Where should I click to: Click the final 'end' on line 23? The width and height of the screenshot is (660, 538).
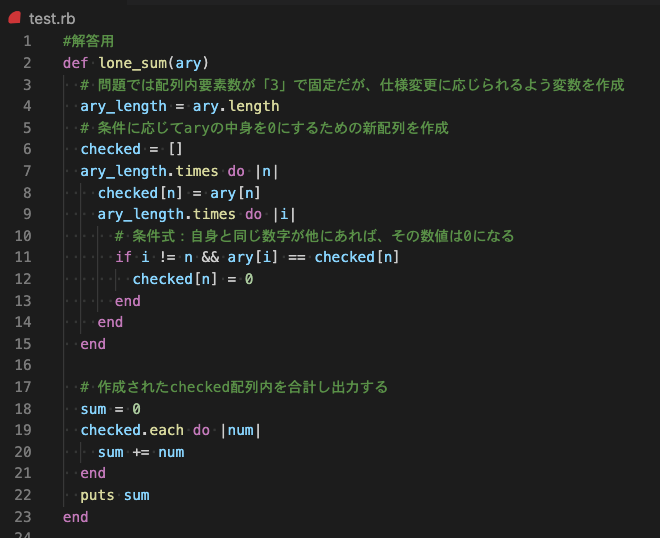point(75,517)
